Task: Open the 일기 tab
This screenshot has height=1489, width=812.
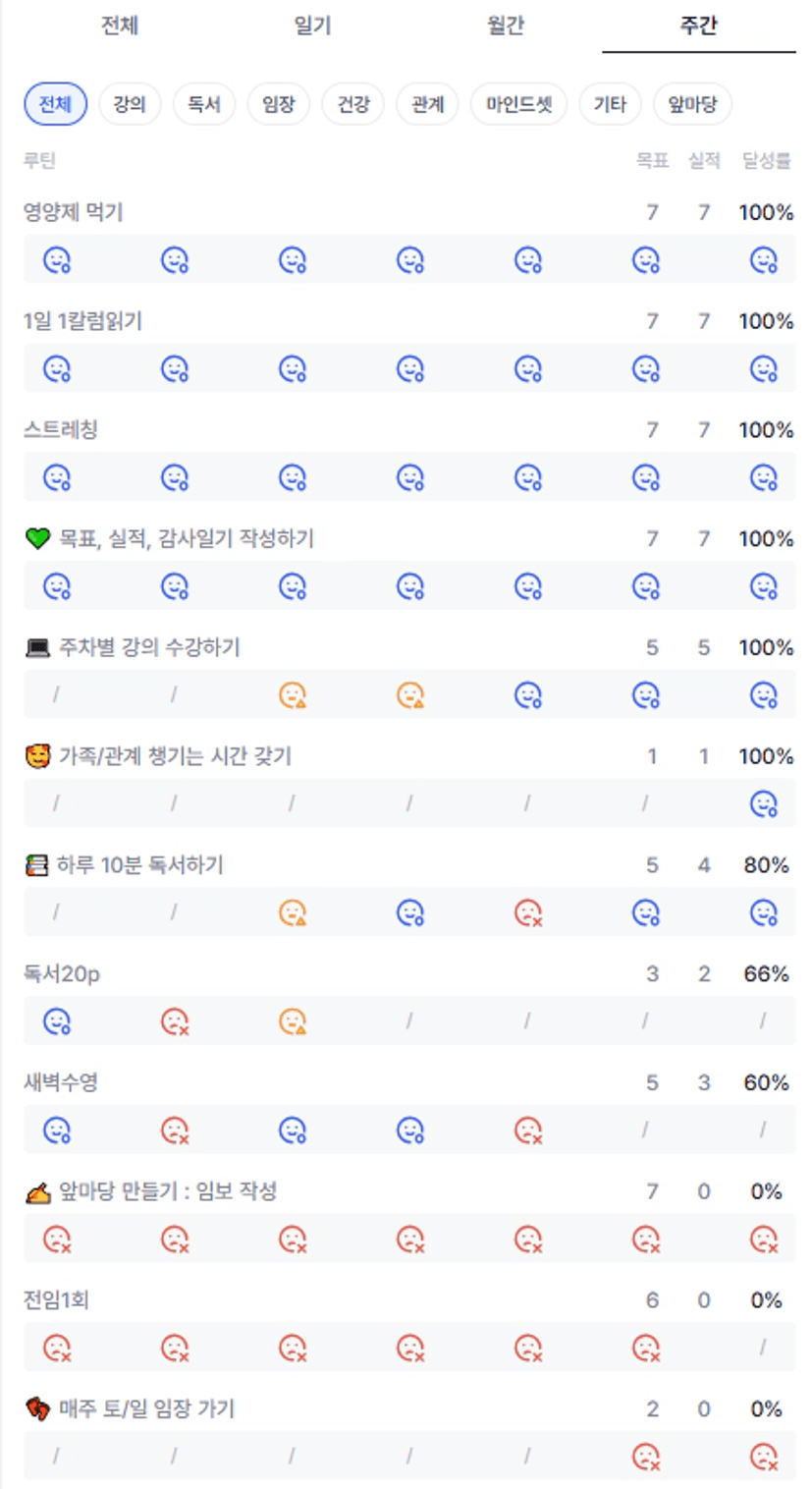Action: click(312, 26)
